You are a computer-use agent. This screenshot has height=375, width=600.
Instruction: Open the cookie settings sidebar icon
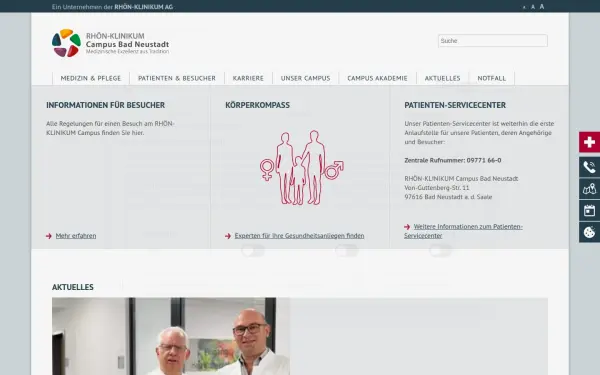[589, 232]
